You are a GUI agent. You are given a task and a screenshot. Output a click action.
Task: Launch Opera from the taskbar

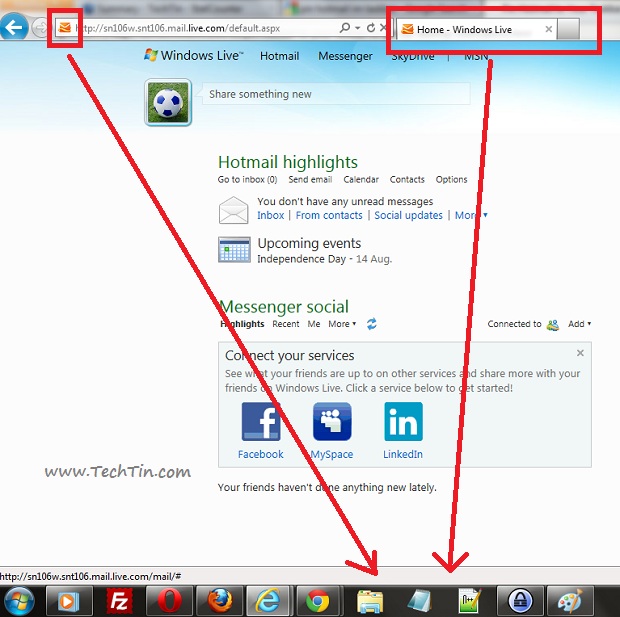(x=169, y=602)
